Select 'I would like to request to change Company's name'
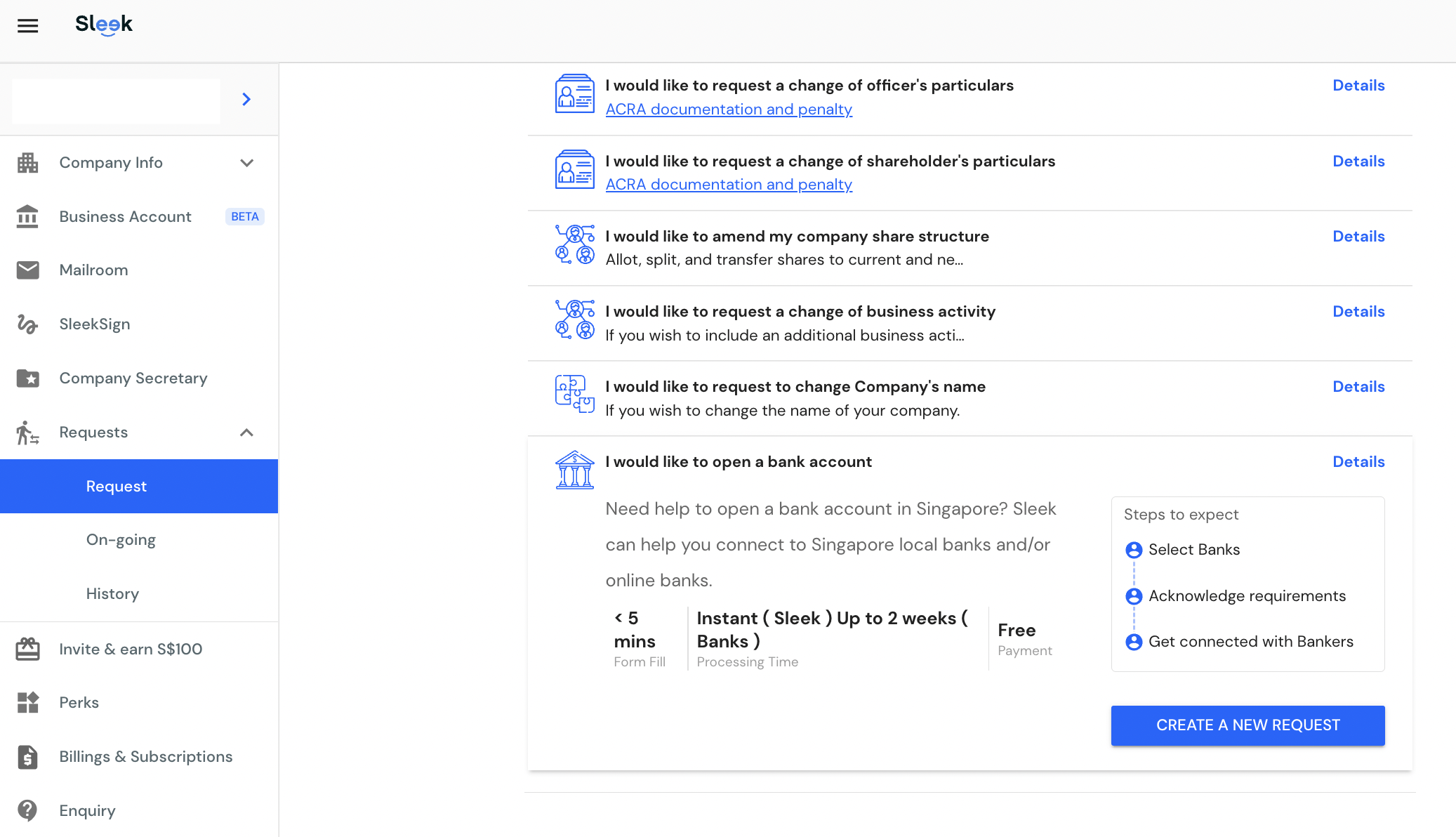This screenshot has width=1456, height=837. pos(795,386)
